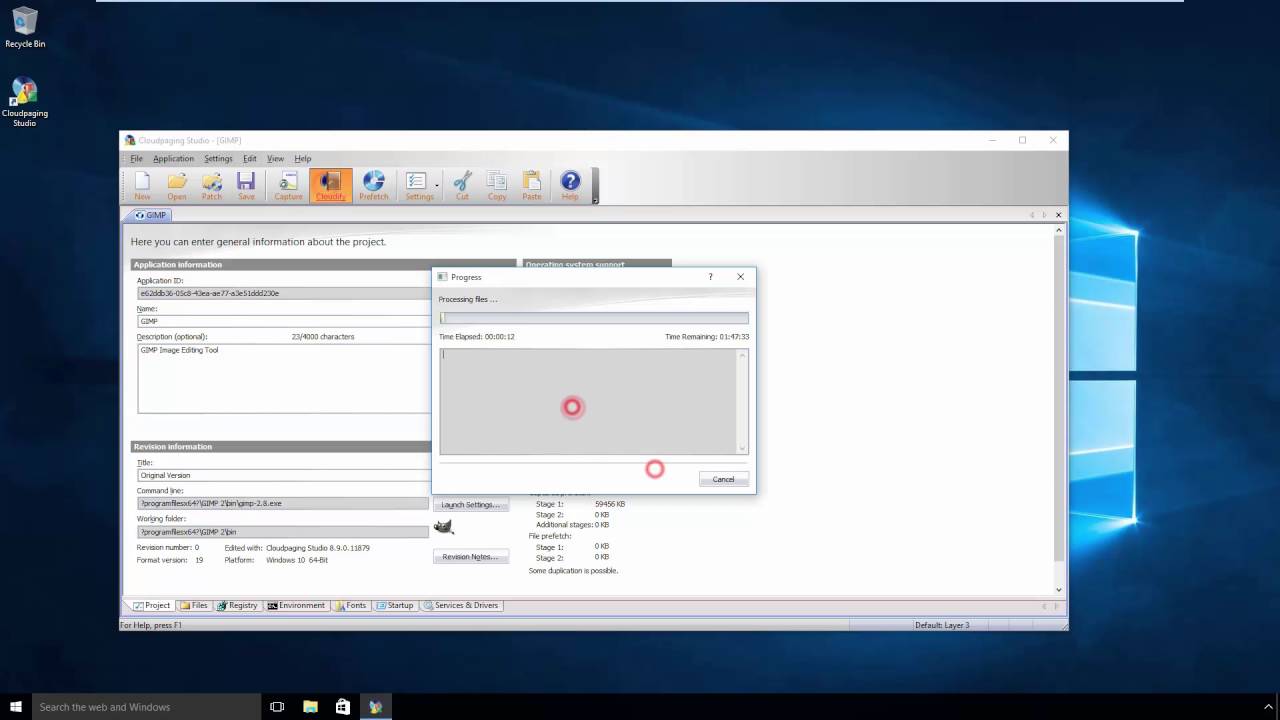Click the Working folder field
The width and height of the screenshot is (1280, 720).
tap(283, 531)
